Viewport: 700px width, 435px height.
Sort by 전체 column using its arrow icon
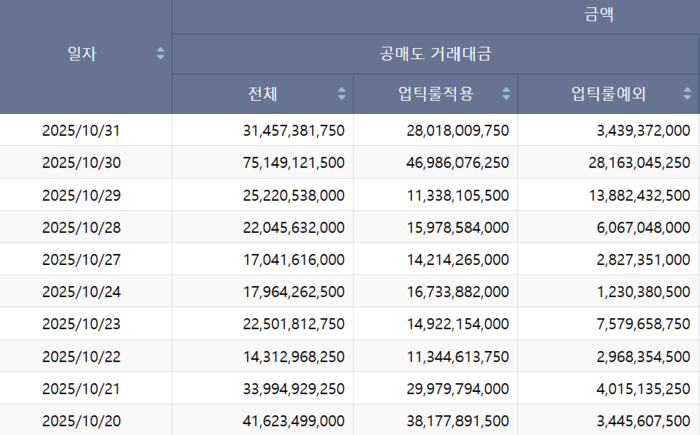[342, 94]
